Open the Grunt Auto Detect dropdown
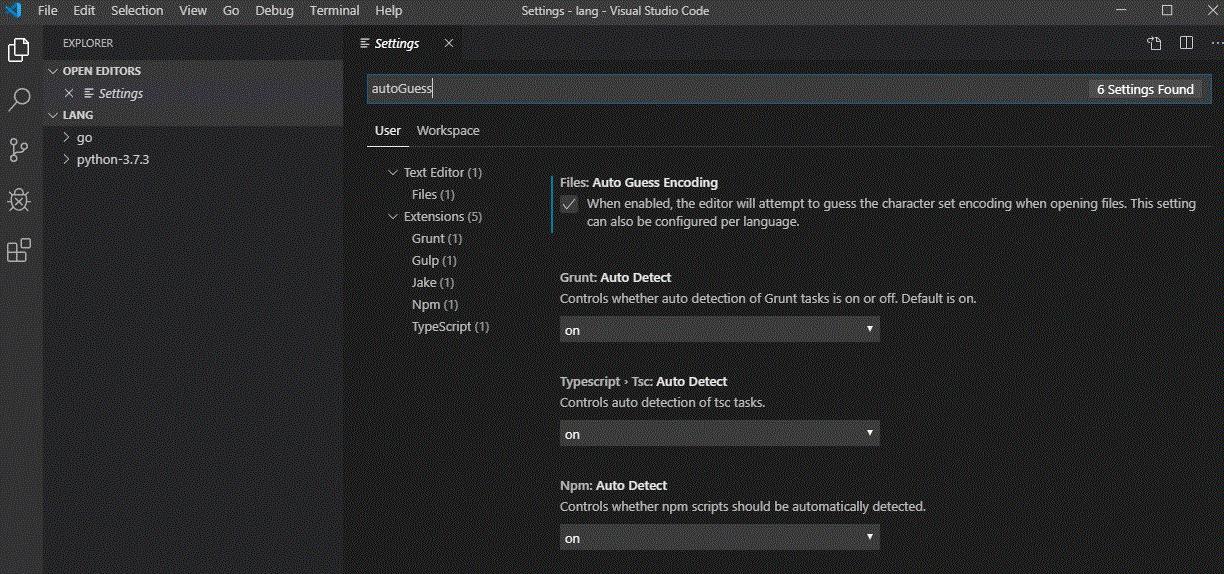1224x574 pixels. point(719,329)
